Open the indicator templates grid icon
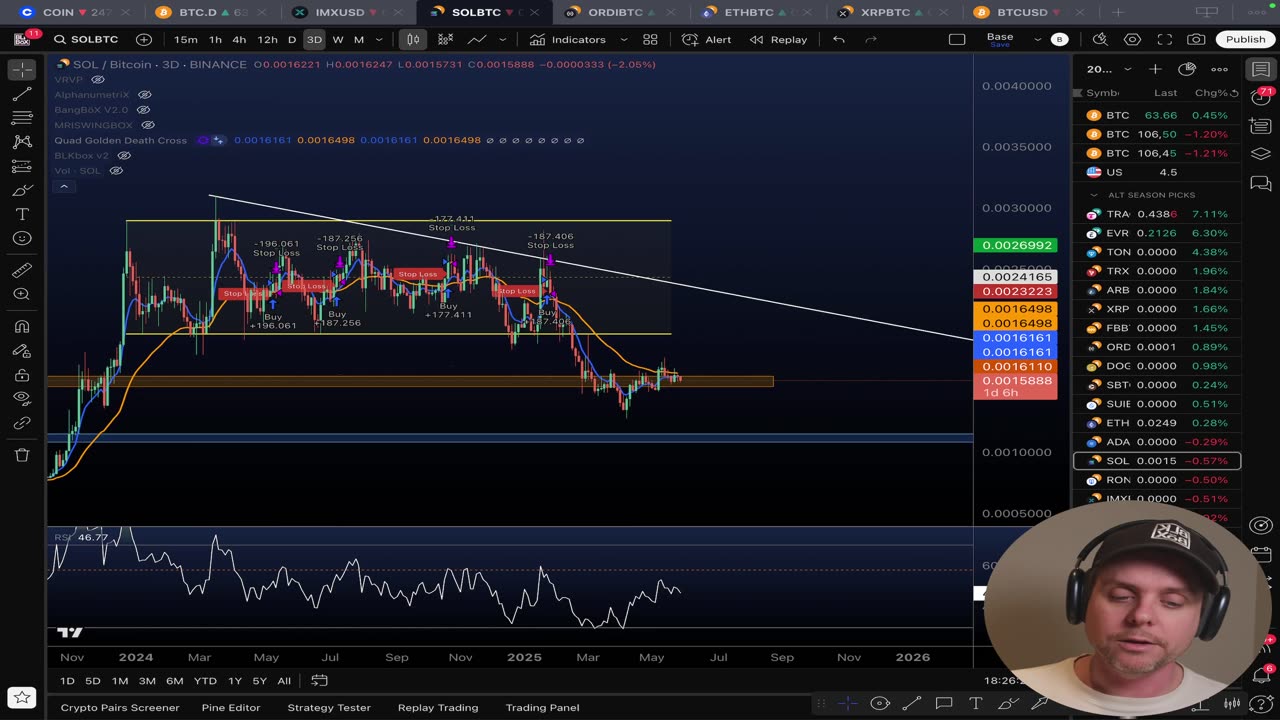The width and height of the screenshot is (1280, 720). click(650, 39)
